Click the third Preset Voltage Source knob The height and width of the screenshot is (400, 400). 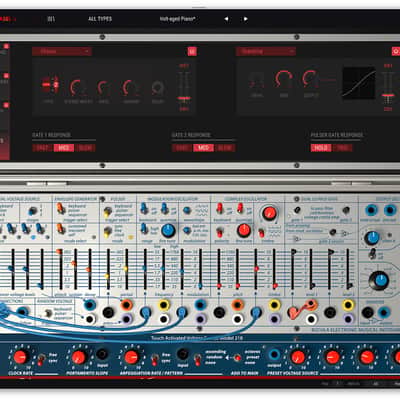pyautogui.click(x=367, y=357)
